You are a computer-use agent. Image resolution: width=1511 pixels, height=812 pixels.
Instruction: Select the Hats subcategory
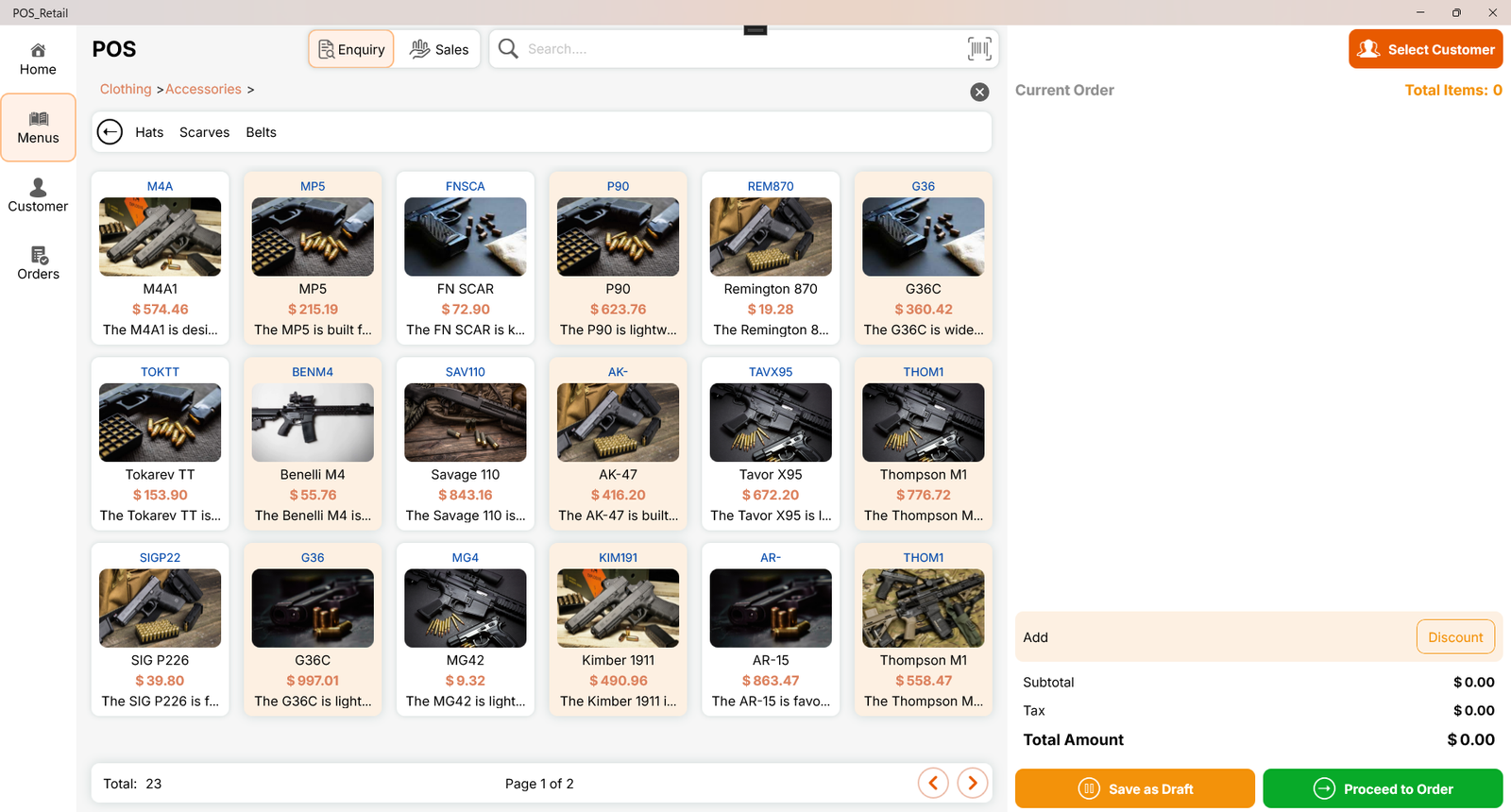click(149, 132)
